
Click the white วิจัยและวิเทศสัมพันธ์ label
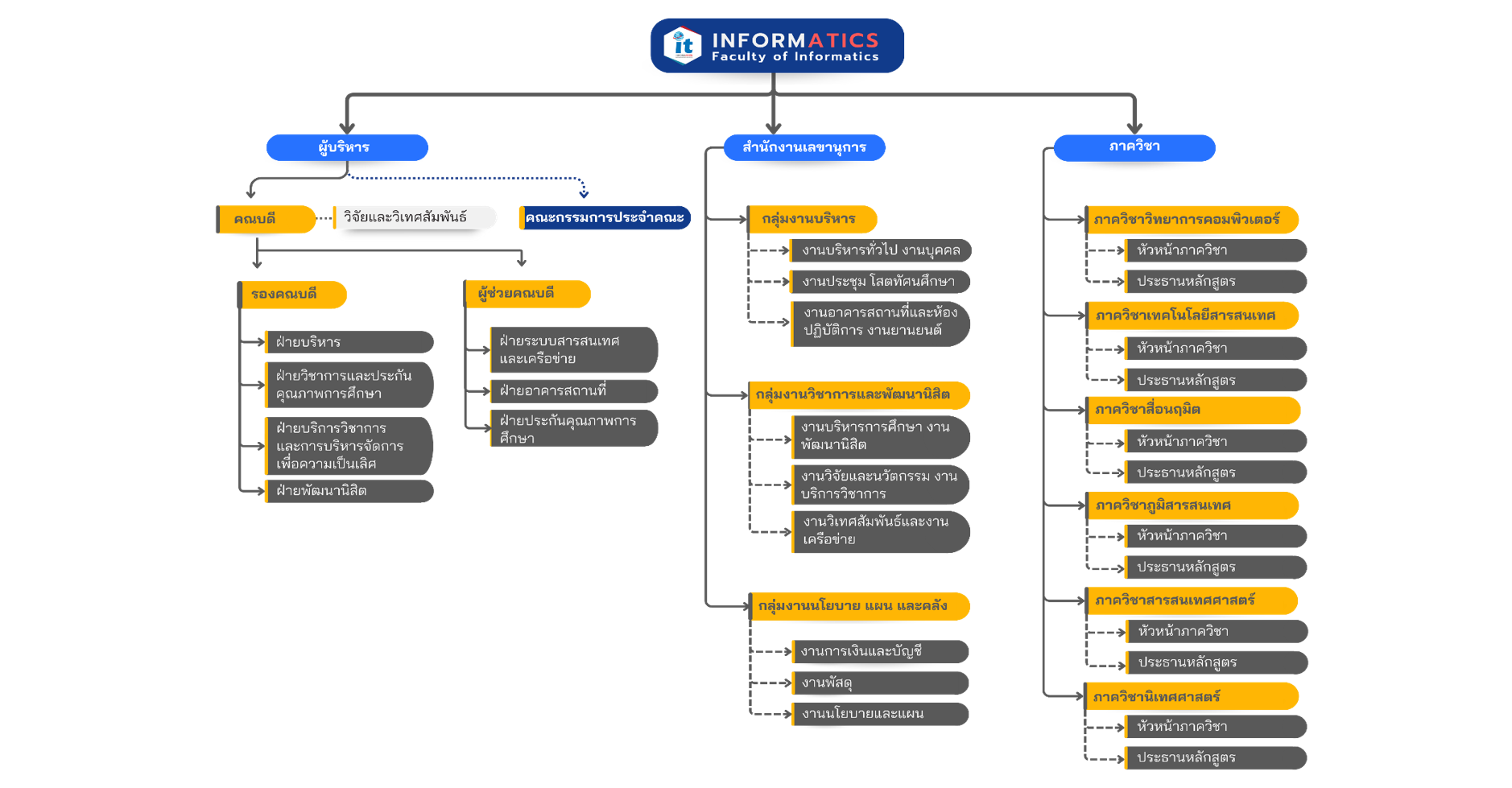[x=415, y=217]
